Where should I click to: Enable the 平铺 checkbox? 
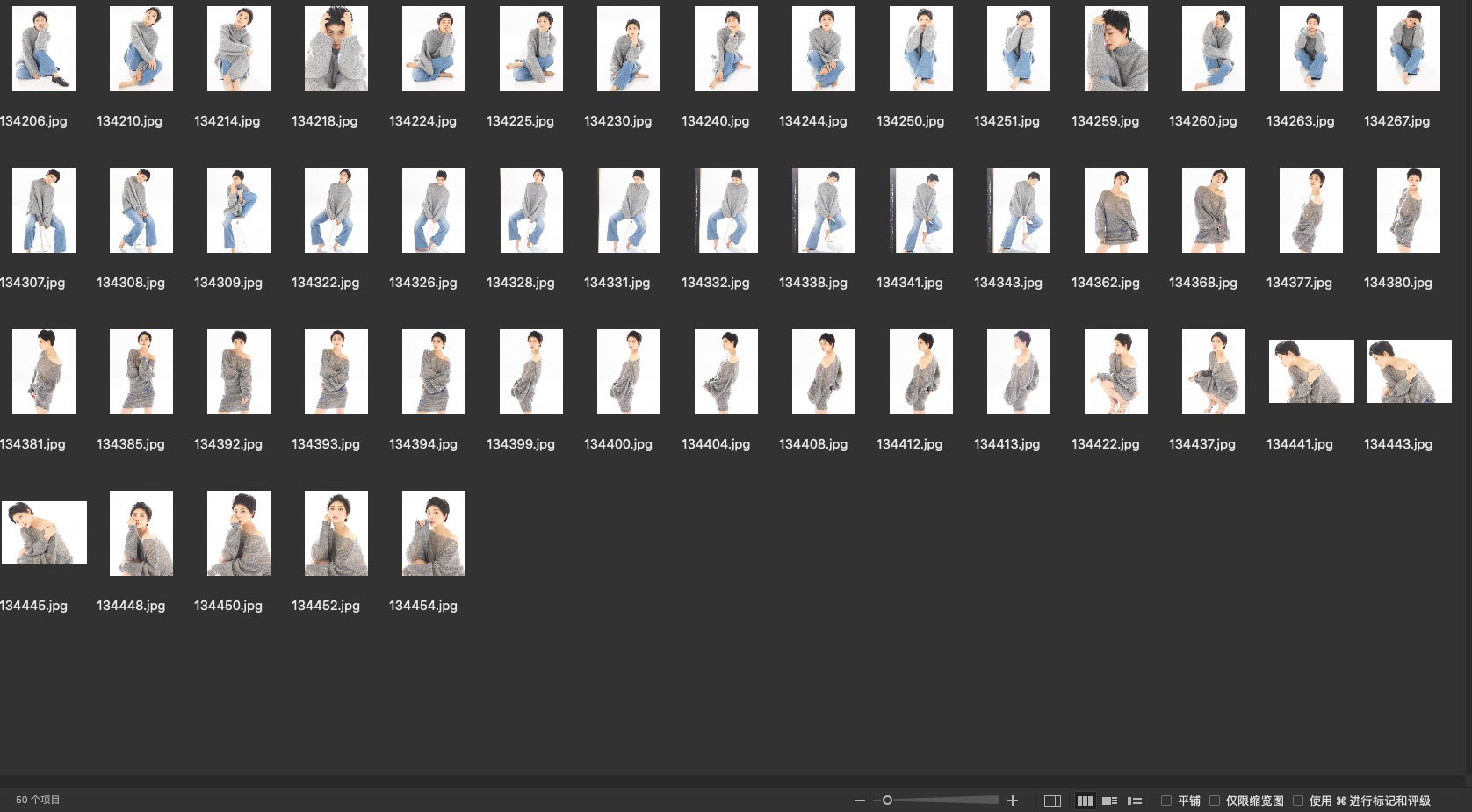pyautogui.click(x=1166, y=801)
